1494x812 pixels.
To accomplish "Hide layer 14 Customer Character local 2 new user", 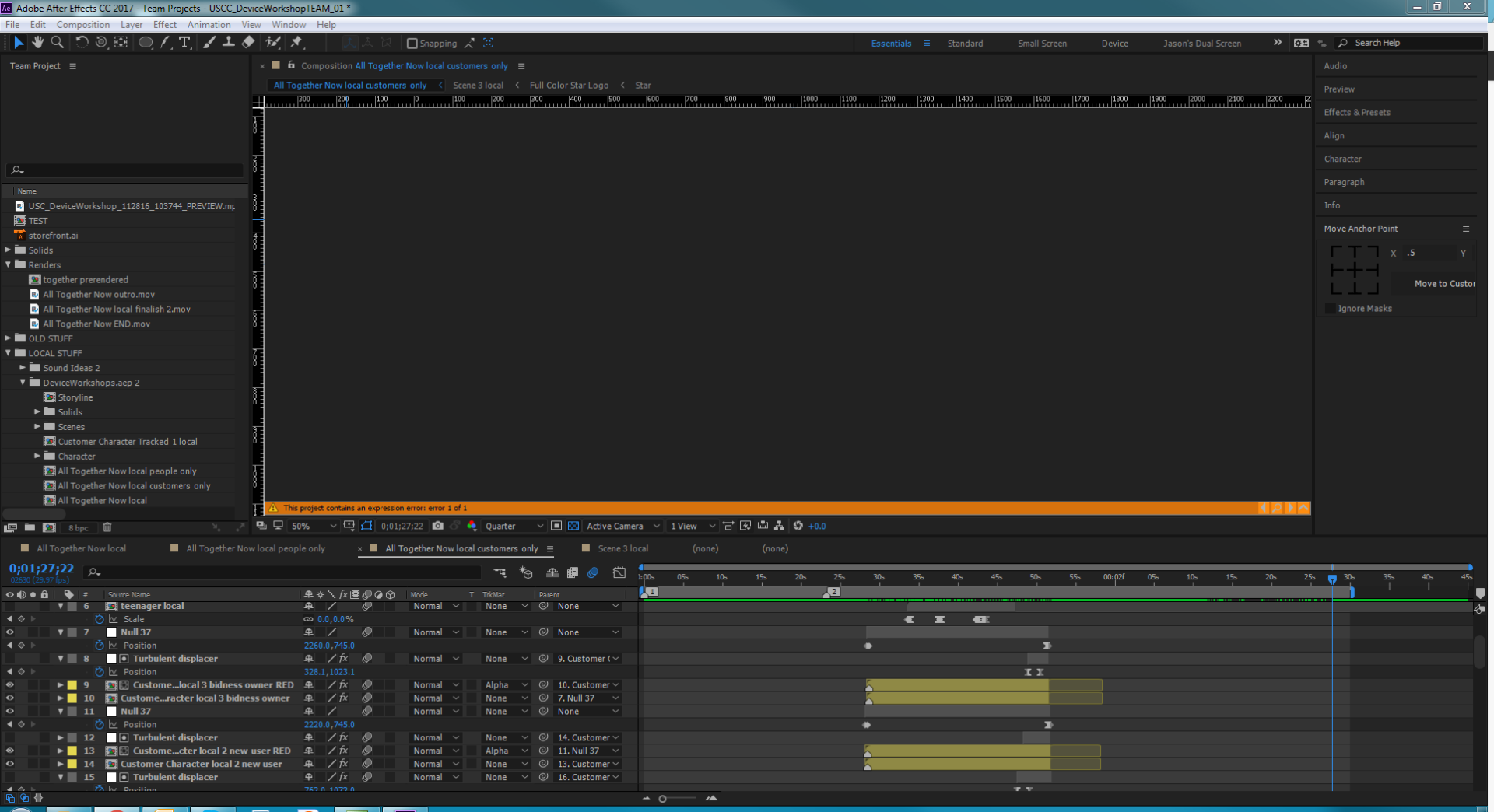I will click(9, 765).
